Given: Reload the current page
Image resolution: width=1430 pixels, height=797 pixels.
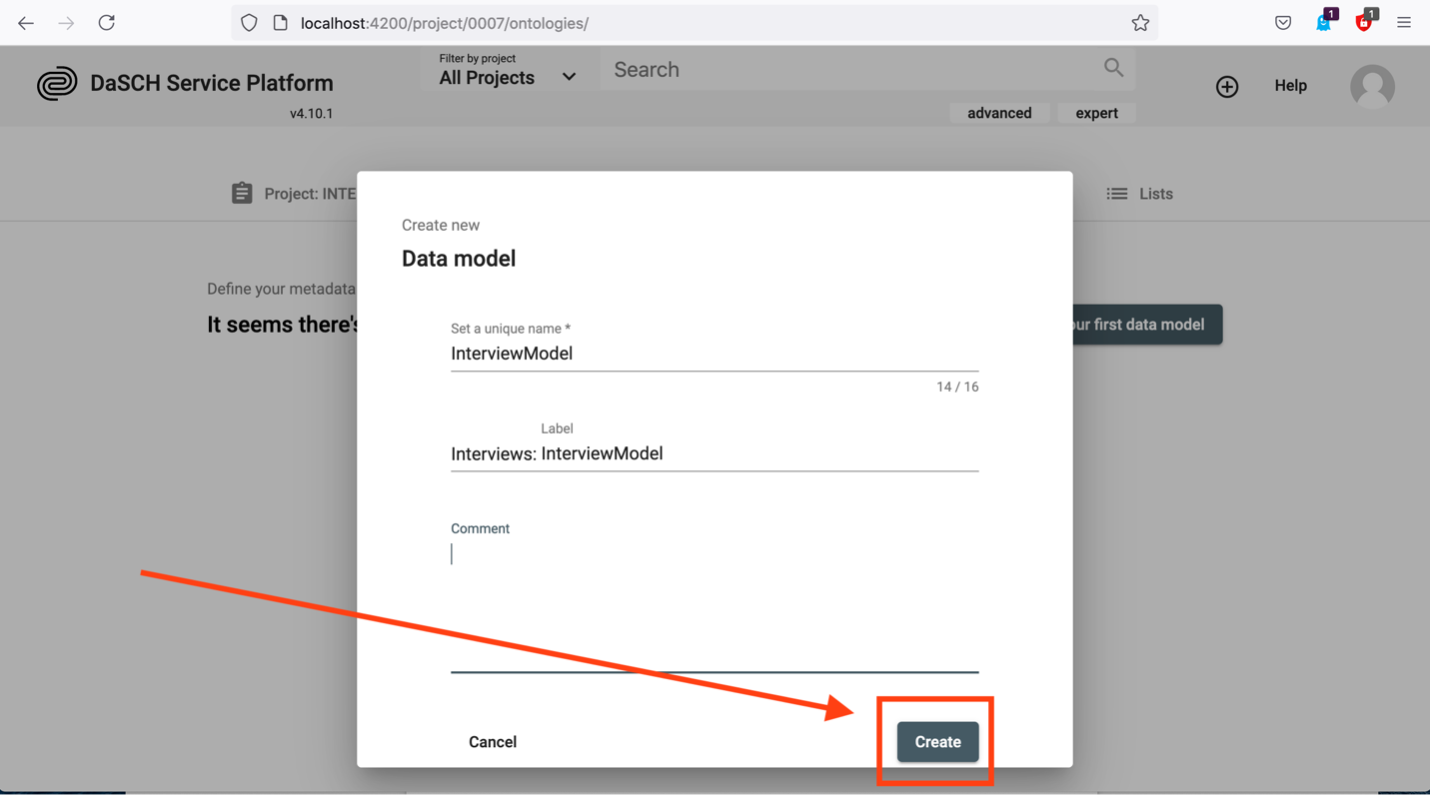Looking at the screenshot, I should (x=106, y=22).
